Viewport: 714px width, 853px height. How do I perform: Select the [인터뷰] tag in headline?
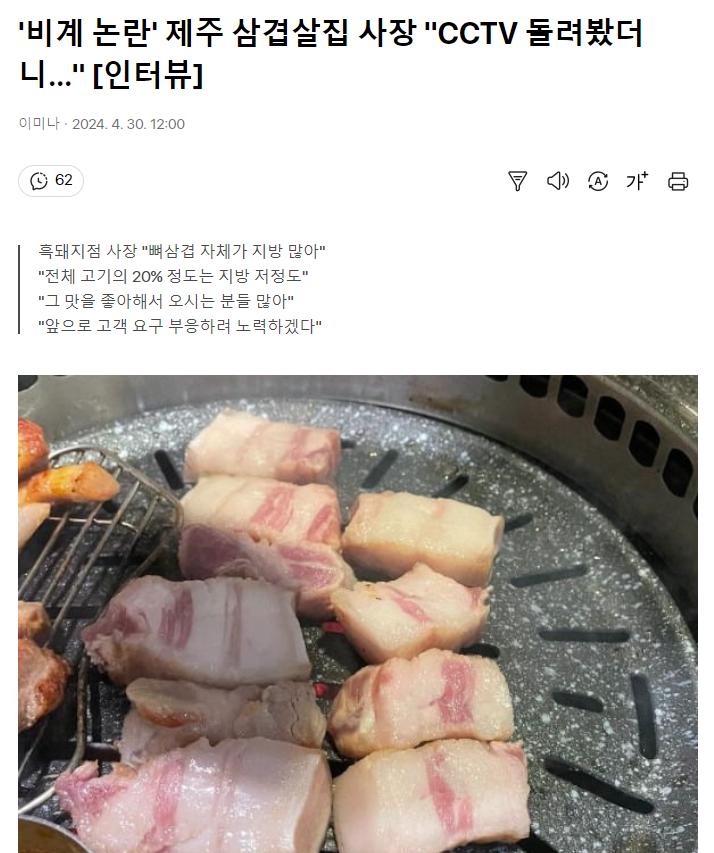coord(148,74)
